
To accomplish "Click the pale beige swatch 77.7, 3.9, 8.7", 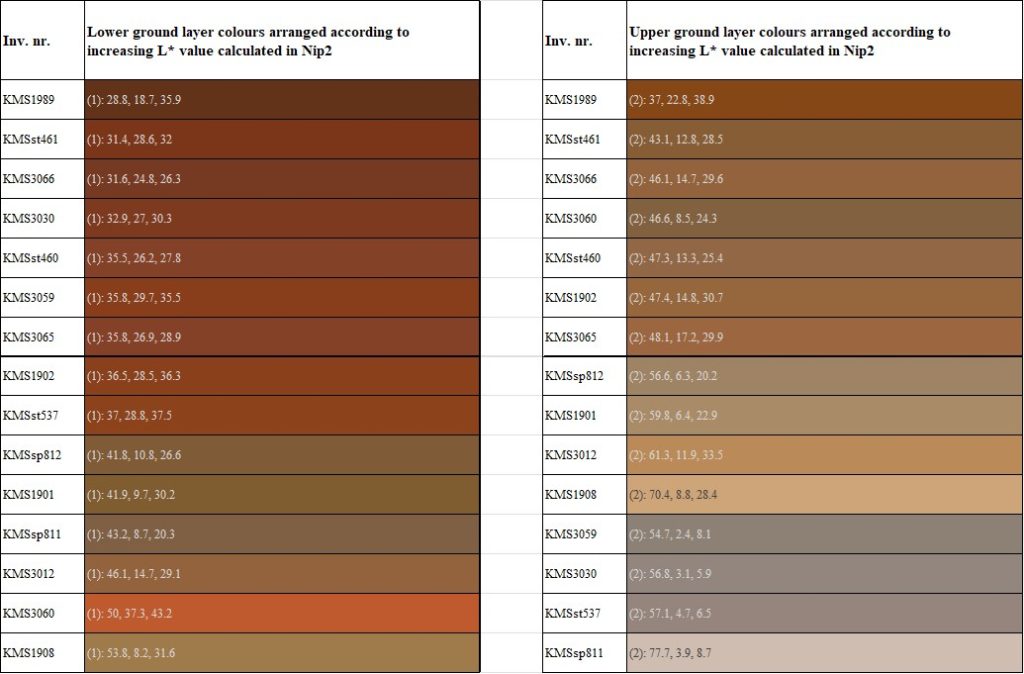I will [x=824, y=653].
